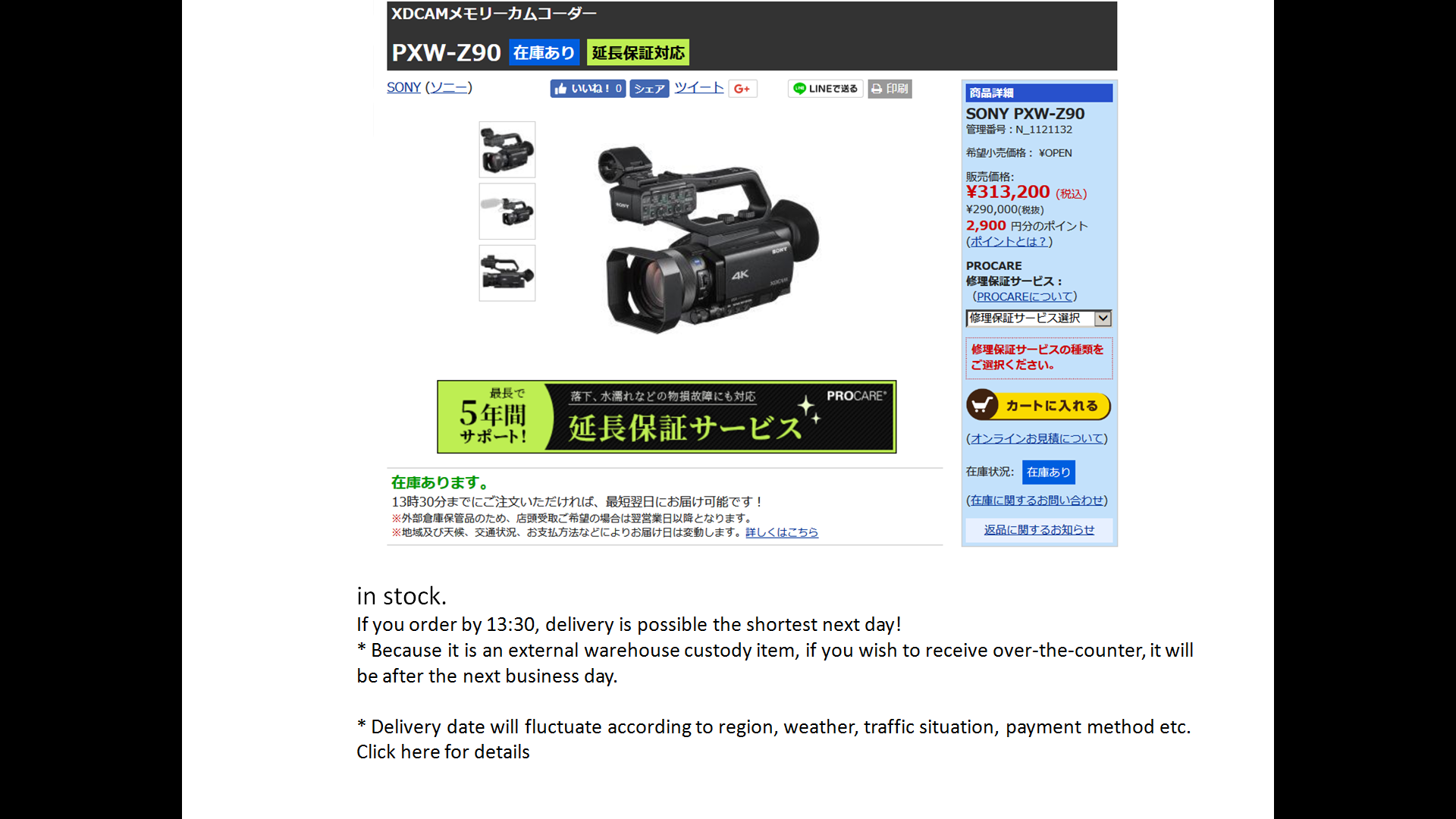1456x819 pixels.
Task: Open the Japanese ソニー brand link
Action: (x=448, y=88)
